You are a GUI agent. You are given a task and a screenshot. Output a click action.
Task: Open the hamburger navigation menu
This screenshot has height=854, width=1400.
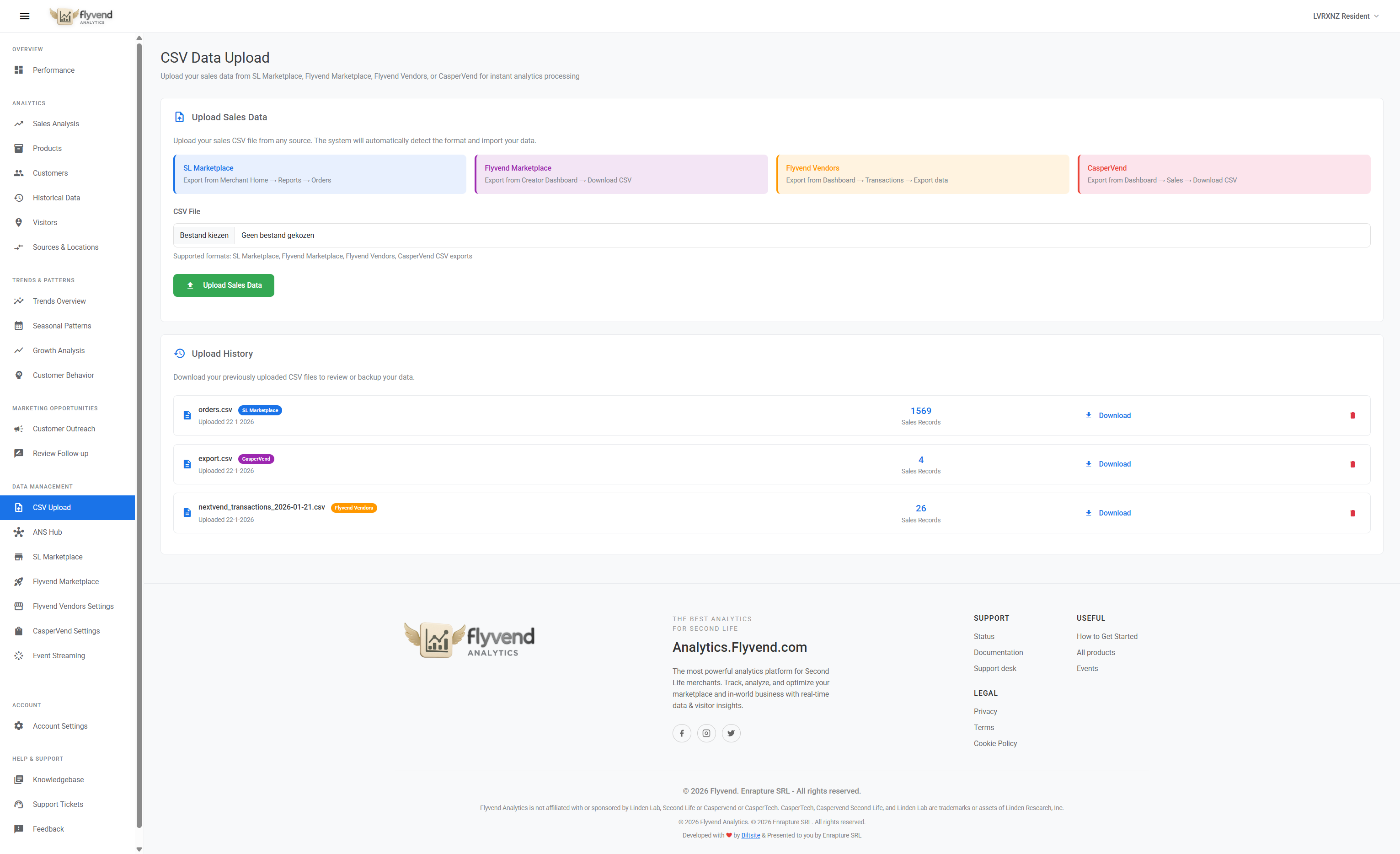pyautogui.click(x=24, y=16)
